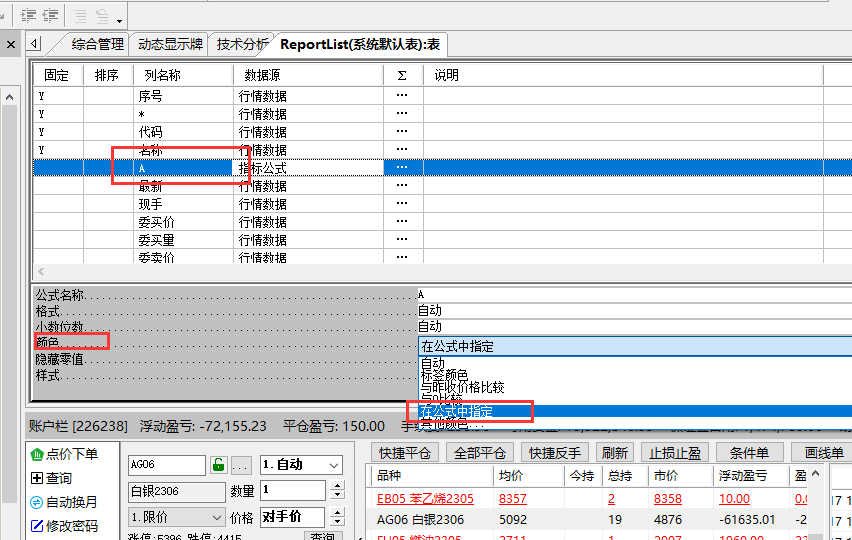
Task: Select the 最新 column name cell
Action: coord(183,186)
